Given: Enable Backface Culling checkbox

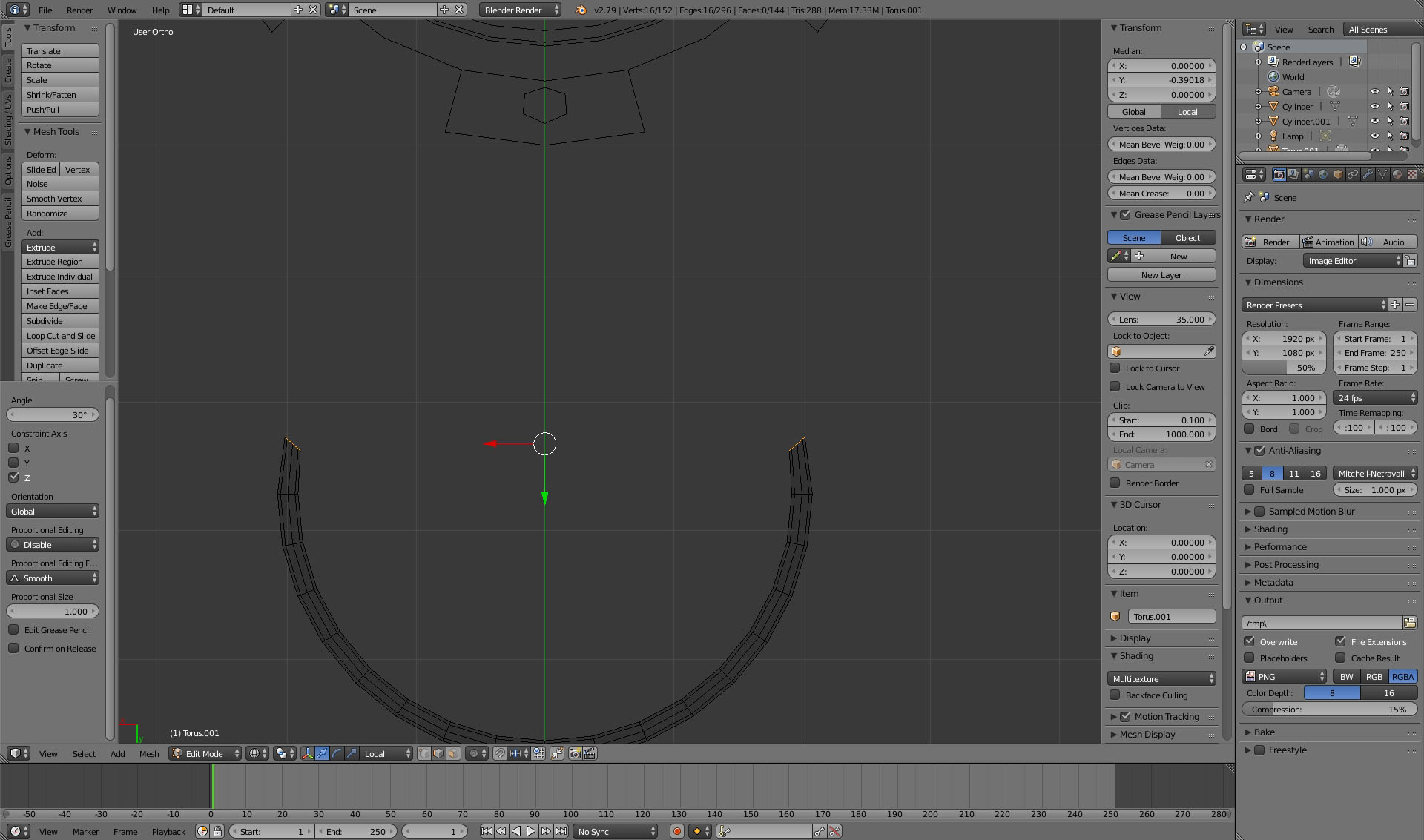Looking at the screenshot, I should point(1115,695).
